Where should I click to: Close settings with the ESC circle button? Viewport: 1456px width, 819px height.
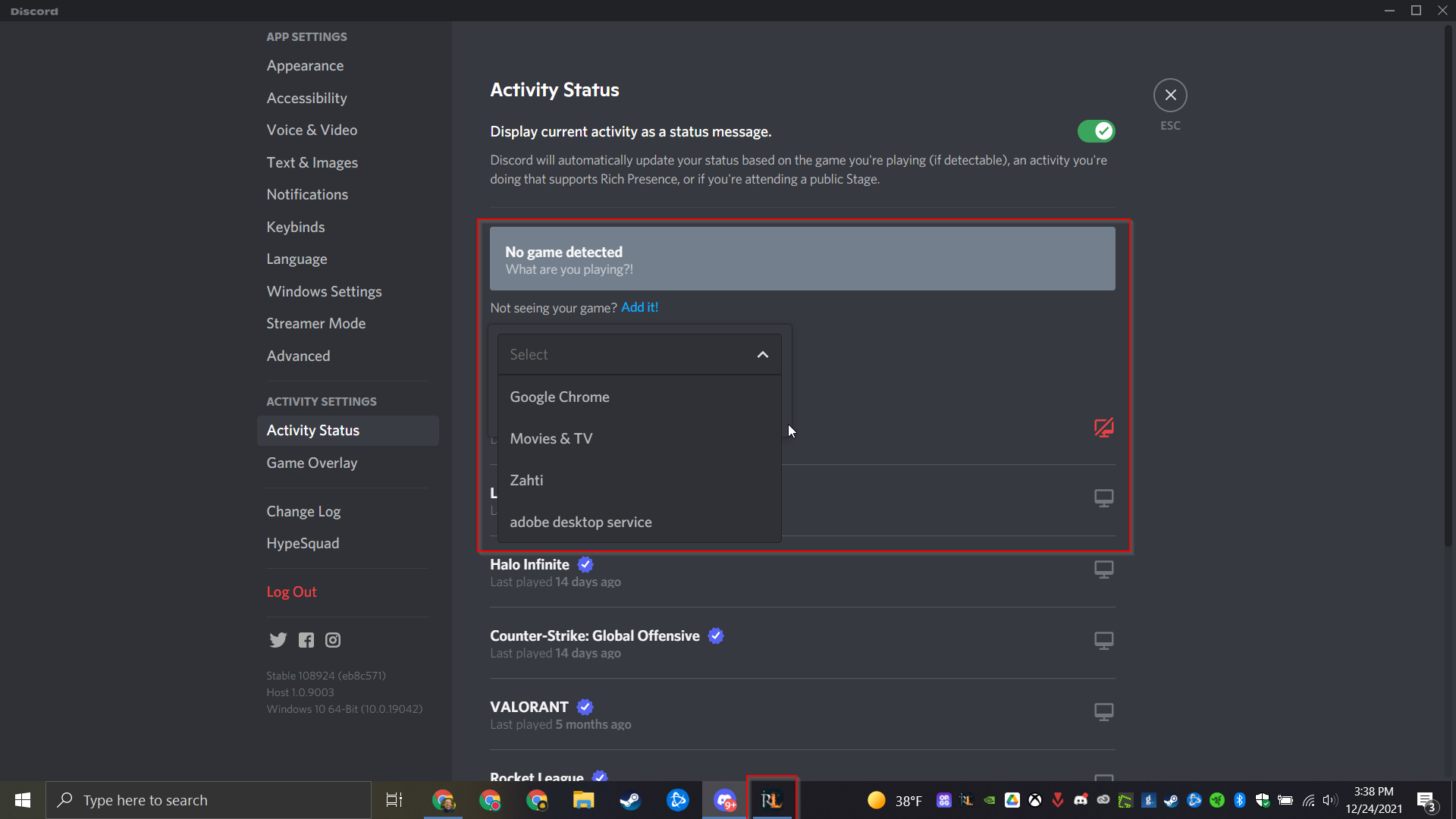click(1170, 96)
